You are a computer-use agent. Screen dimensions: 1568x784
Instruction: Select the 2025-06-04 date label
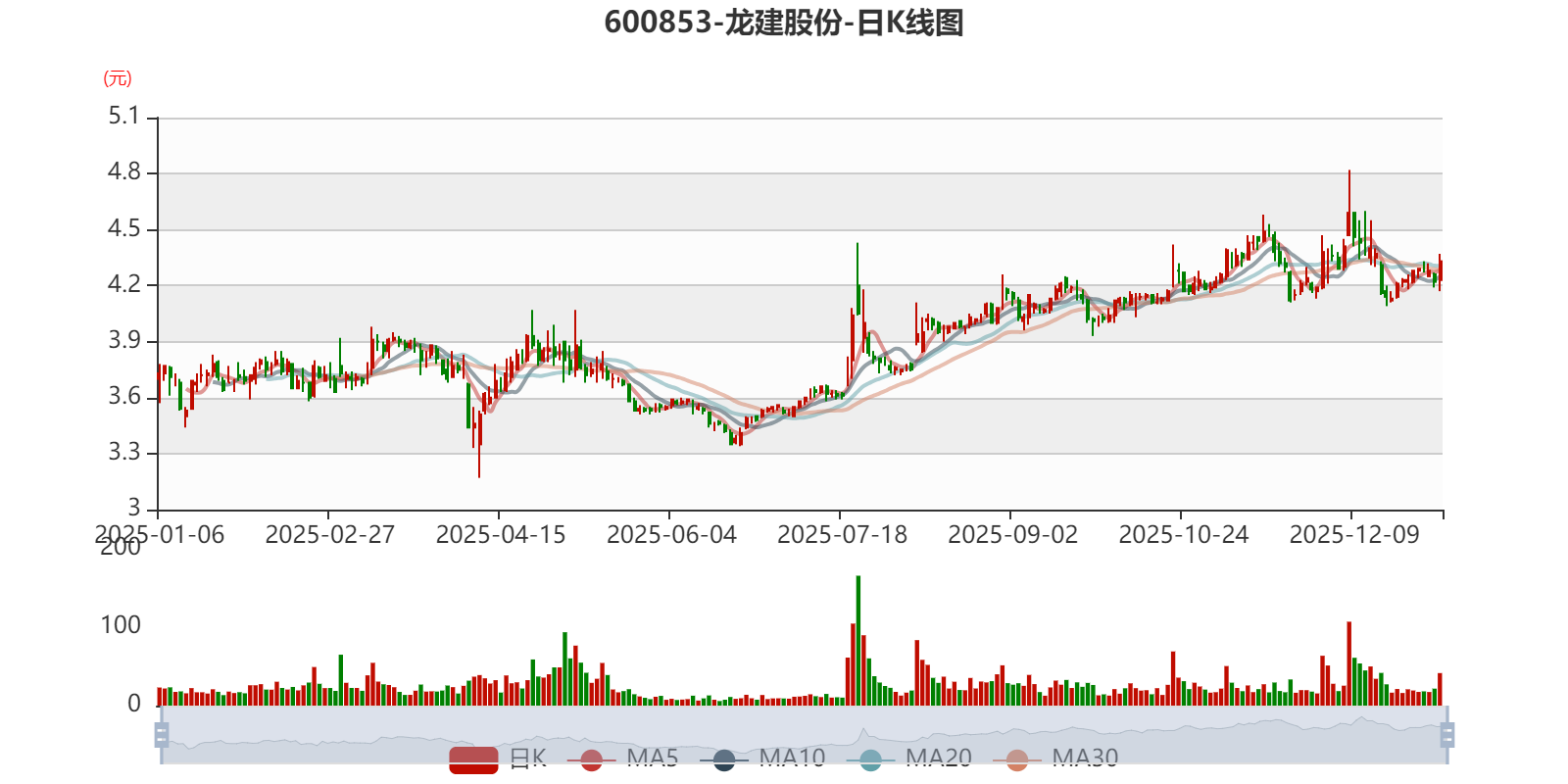coord(671,535)
